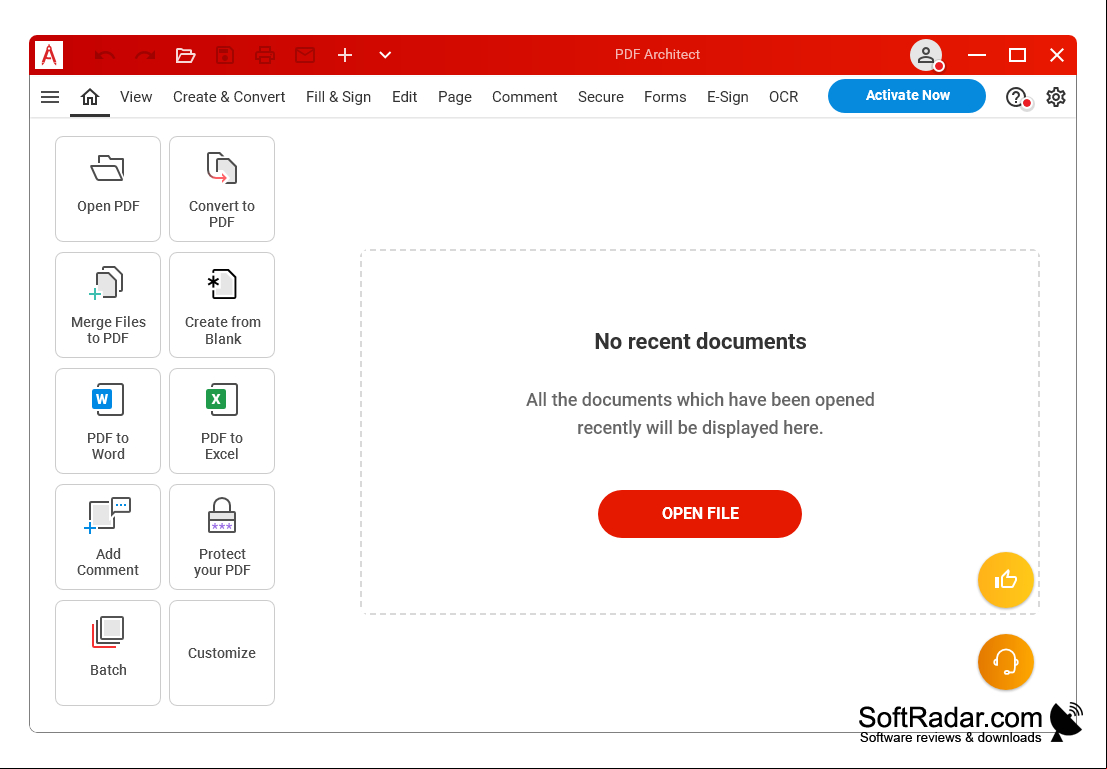This screenshot has width=1107, height=769.
Task: Open a file with the folder icon
Action: click(x=185, y=55)
